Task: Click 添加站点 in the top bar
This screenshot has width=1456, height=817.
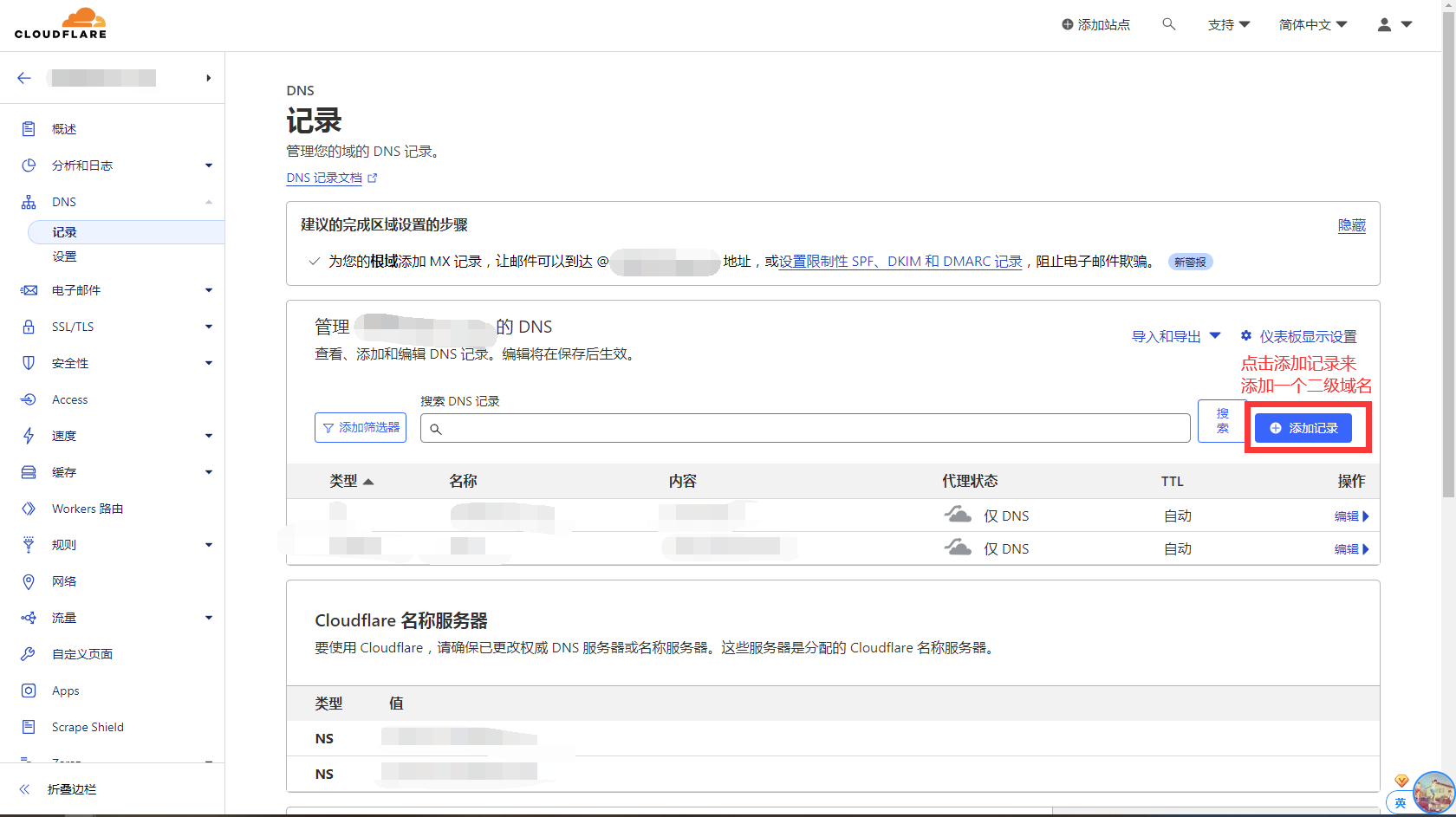Action: point(1096,24)
